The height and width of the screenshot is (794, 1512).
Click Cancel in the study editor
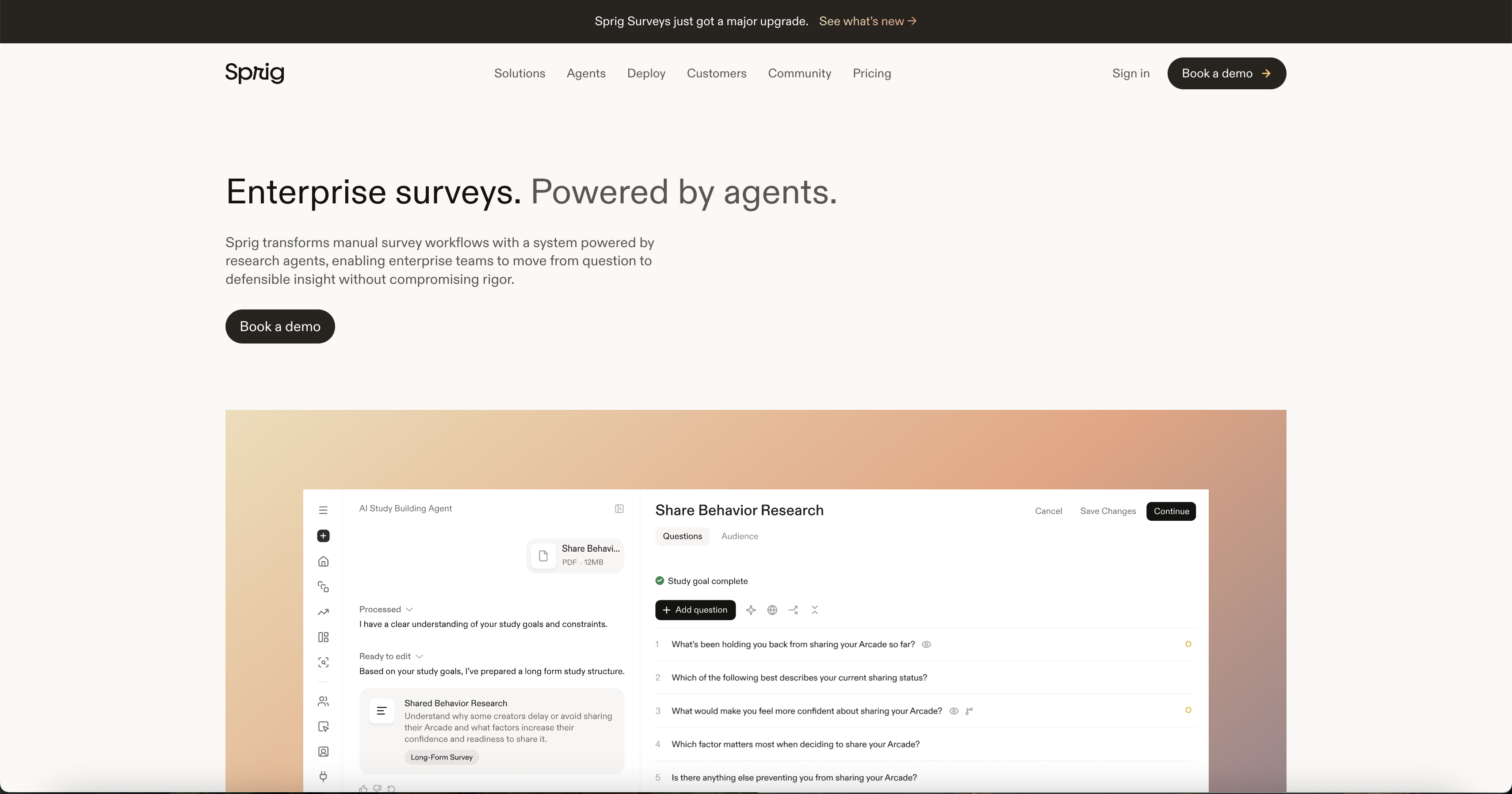(x=1048, y=511)
